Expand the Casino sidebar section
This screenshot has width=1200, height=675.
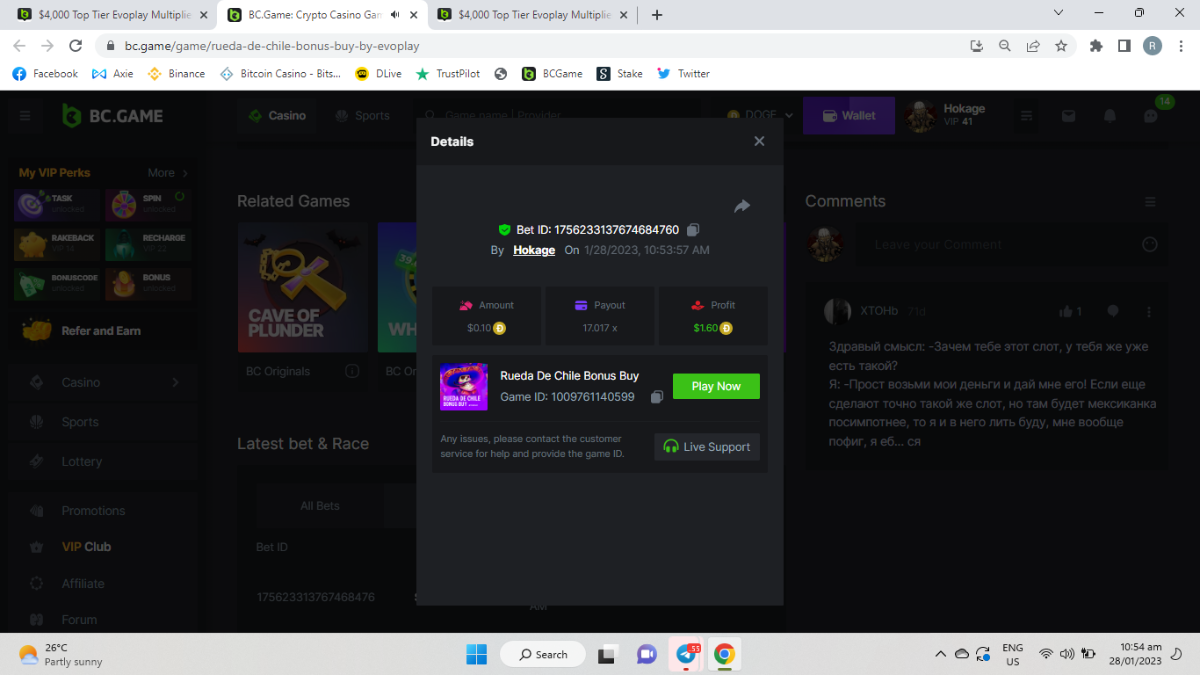point(175,382)
